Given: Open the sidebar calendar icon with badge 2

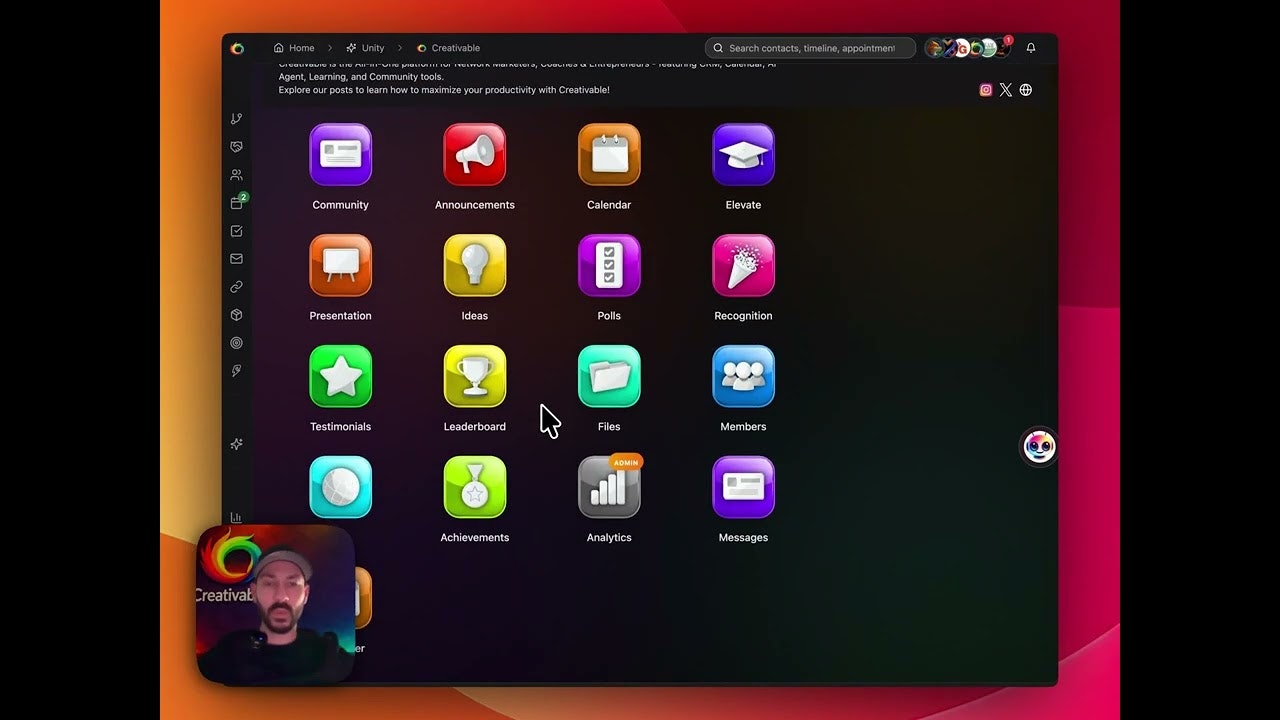Looking at the screenshot, I should (238, 201).
